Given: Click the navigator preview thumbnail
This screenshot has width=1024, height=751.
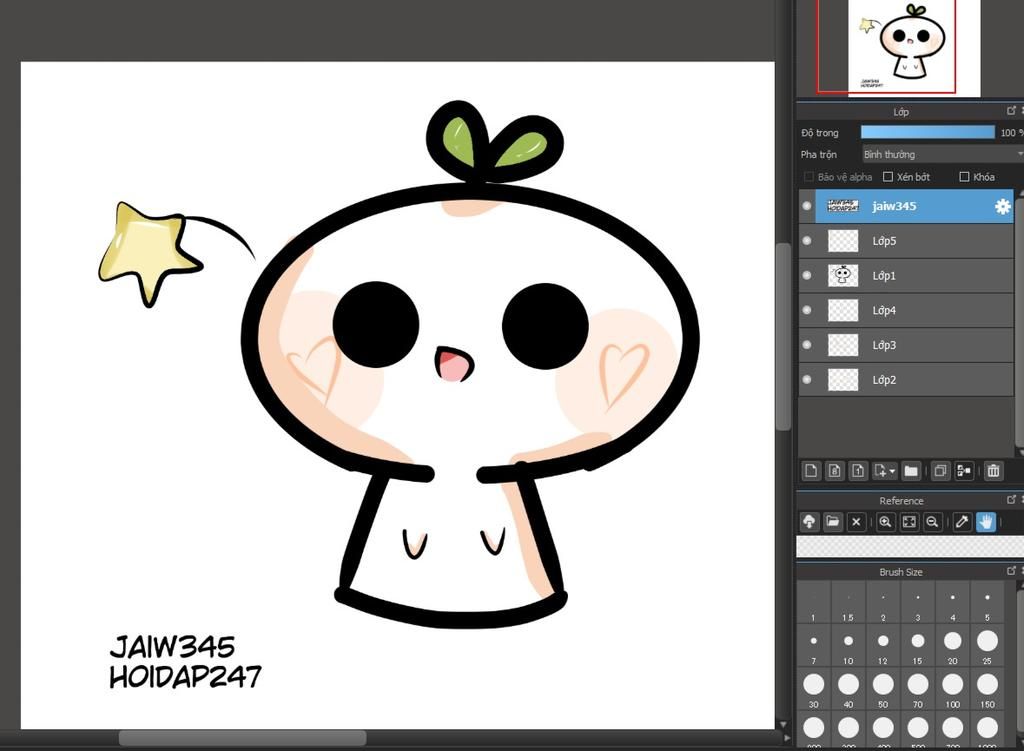Looking at the screenshot, I should click(914, 47).
